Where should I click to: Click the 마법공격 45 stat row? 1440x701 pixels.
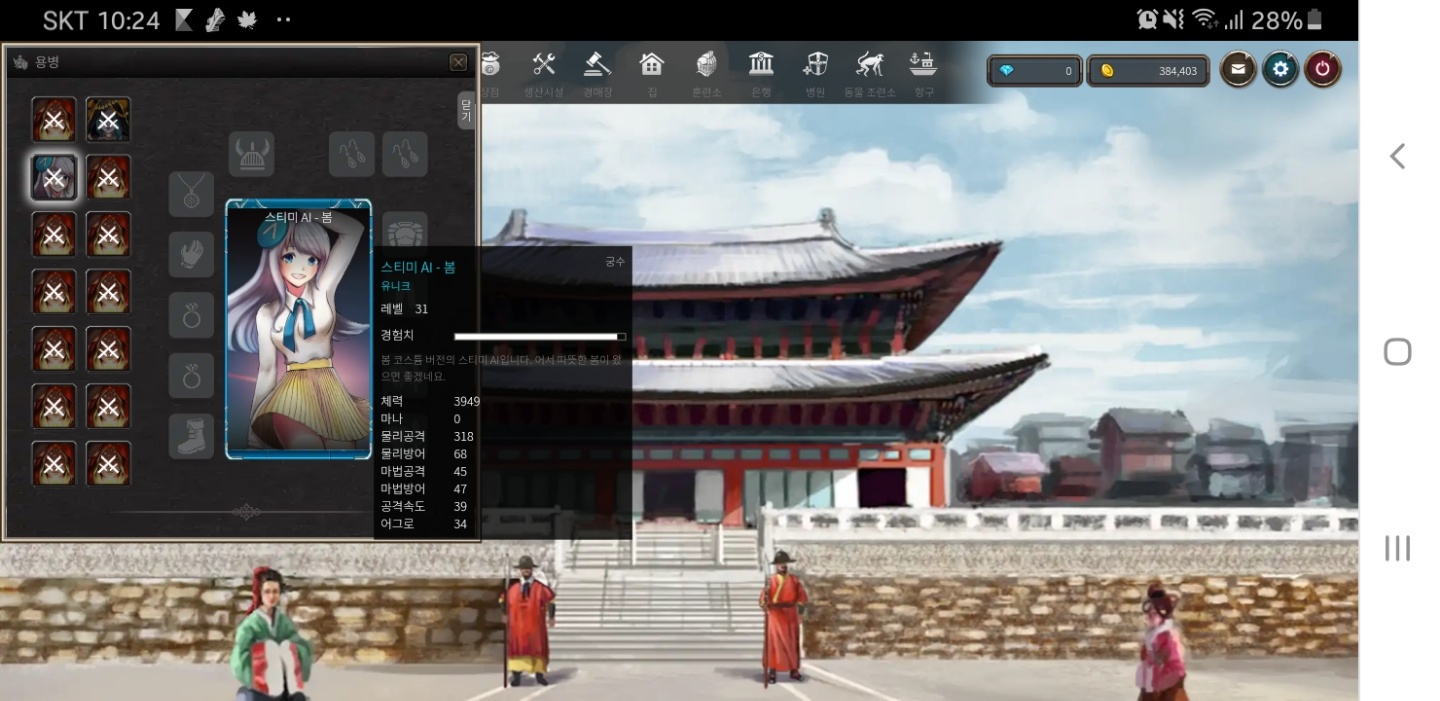(x=424, y=471)
